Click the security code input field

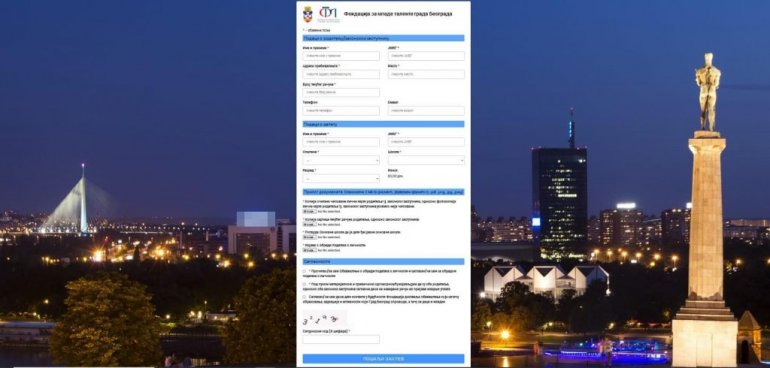(x=341, y=340)
